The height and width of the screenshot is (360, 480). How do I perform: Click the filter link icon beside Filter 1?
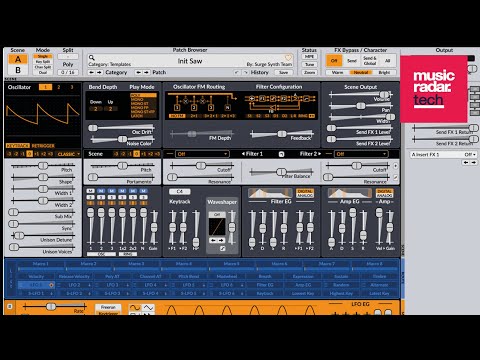pos(281,154)
